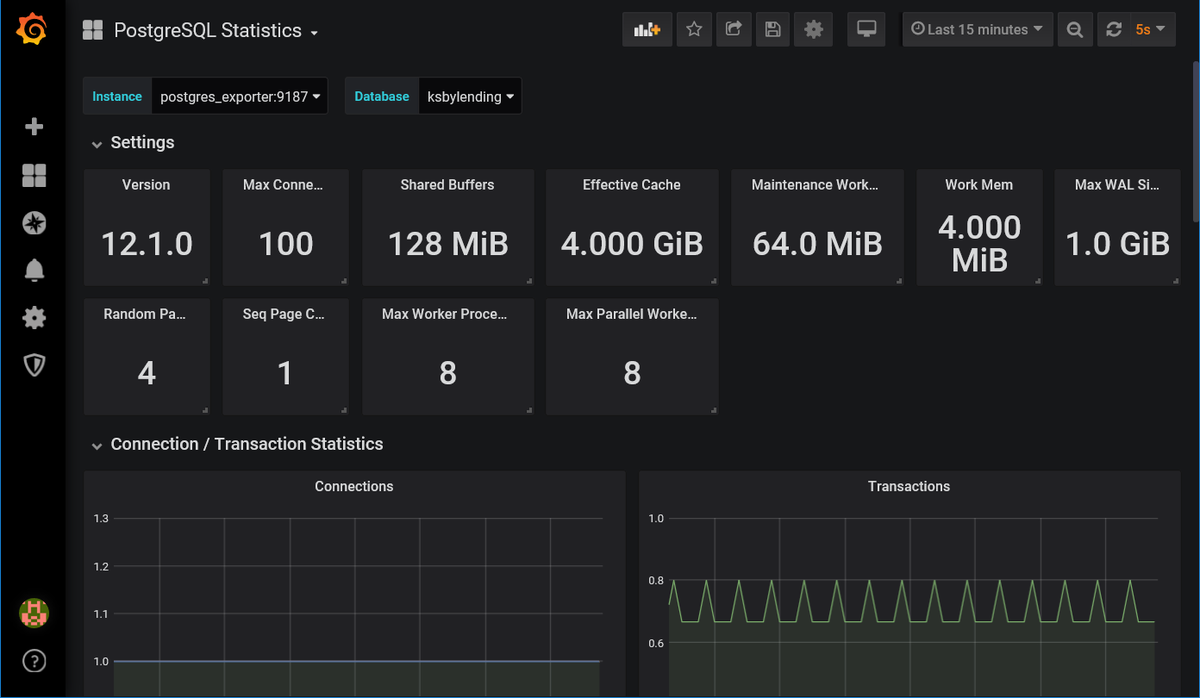The width and height of the screenshot is (1200, 698).
Task: Click the Seq Page C... panel title
Action: pyautogui.click(x=285, y=314)
